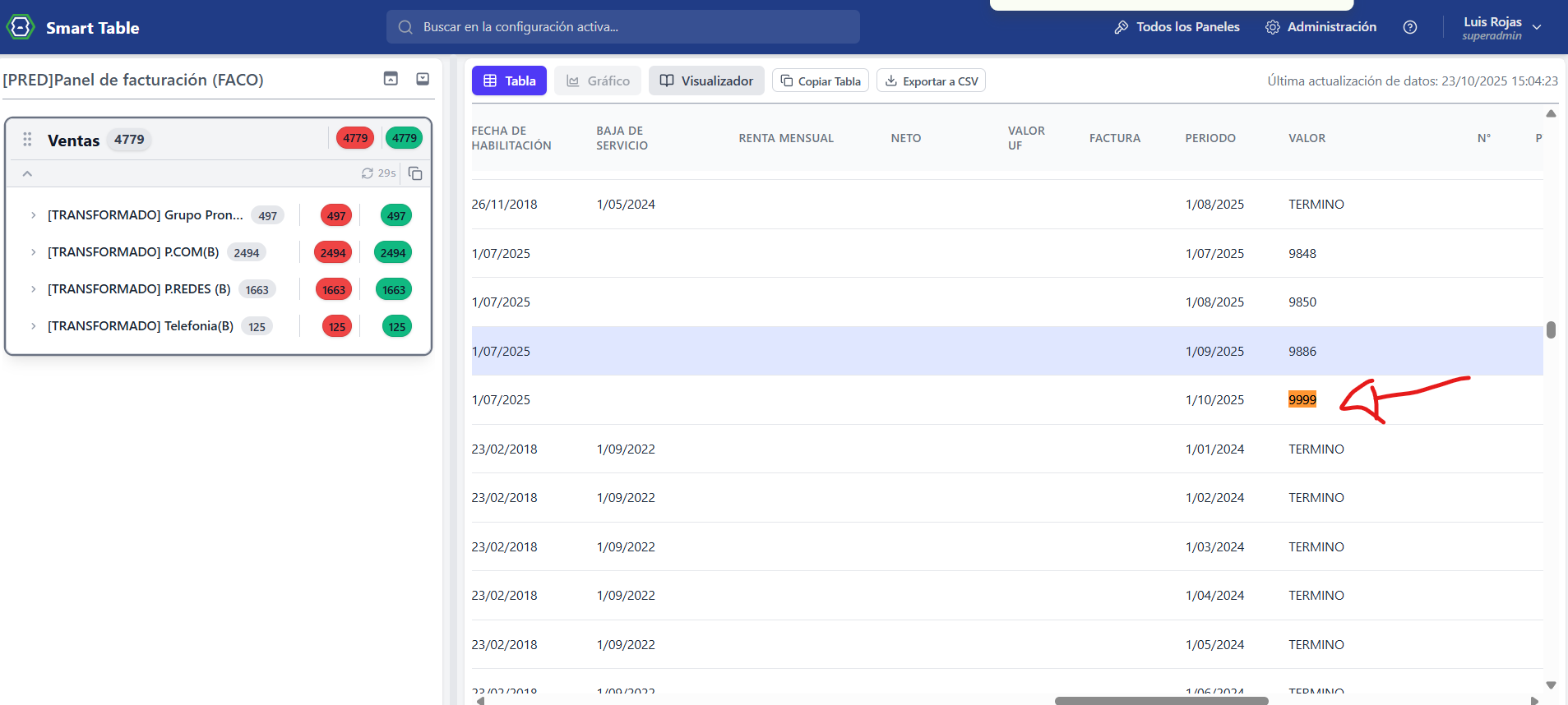Click the collapse-all panels icon
This screenshot has height=705, width=1568.
coord(391,79)
